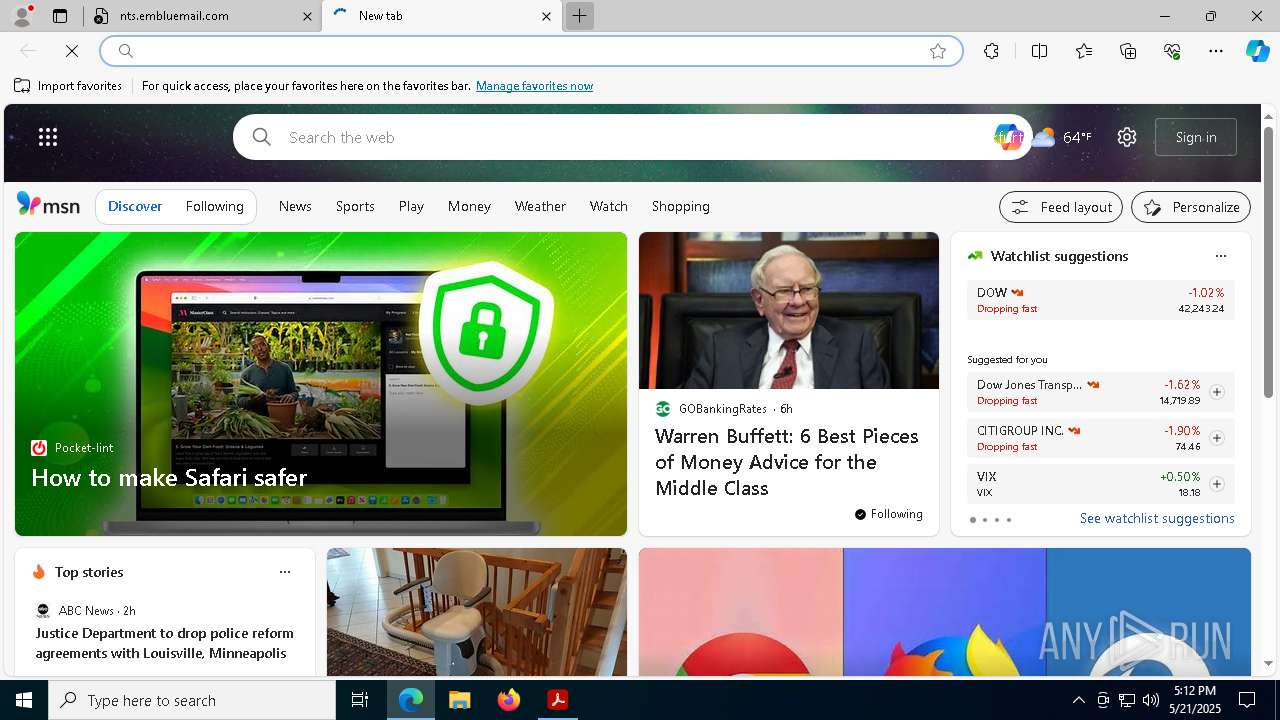Launch Firefox from the taskbar

click(509, 700)
